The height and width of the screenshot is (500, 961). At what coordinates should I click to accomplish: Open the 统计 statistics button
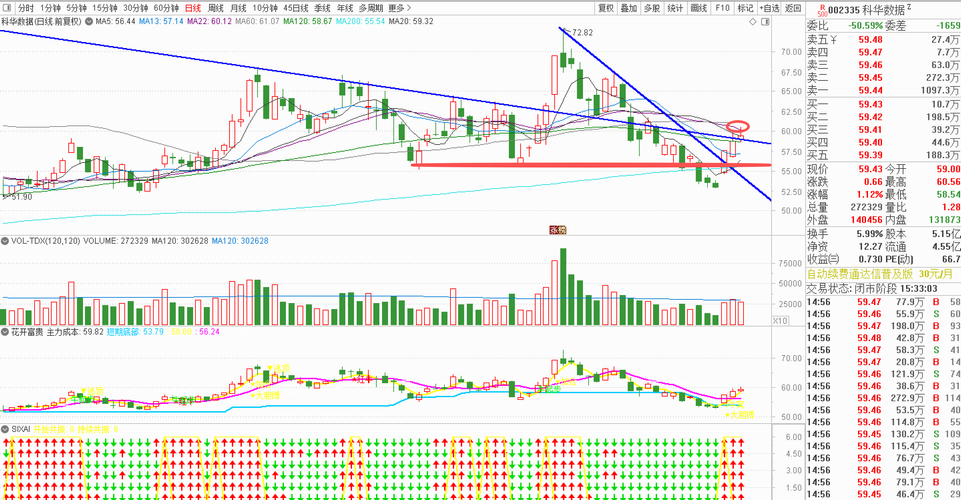coord(675,8)
